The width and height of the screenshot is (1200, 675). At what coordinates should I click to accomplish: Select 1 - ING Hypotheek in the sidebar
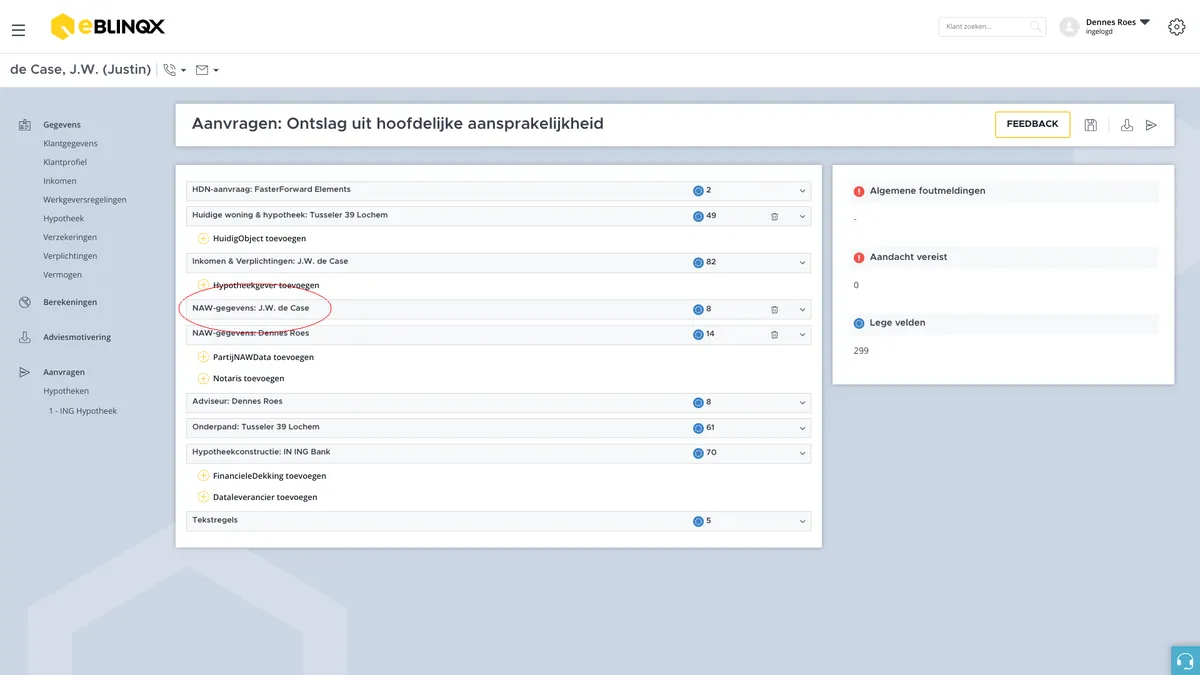[83, 411]
